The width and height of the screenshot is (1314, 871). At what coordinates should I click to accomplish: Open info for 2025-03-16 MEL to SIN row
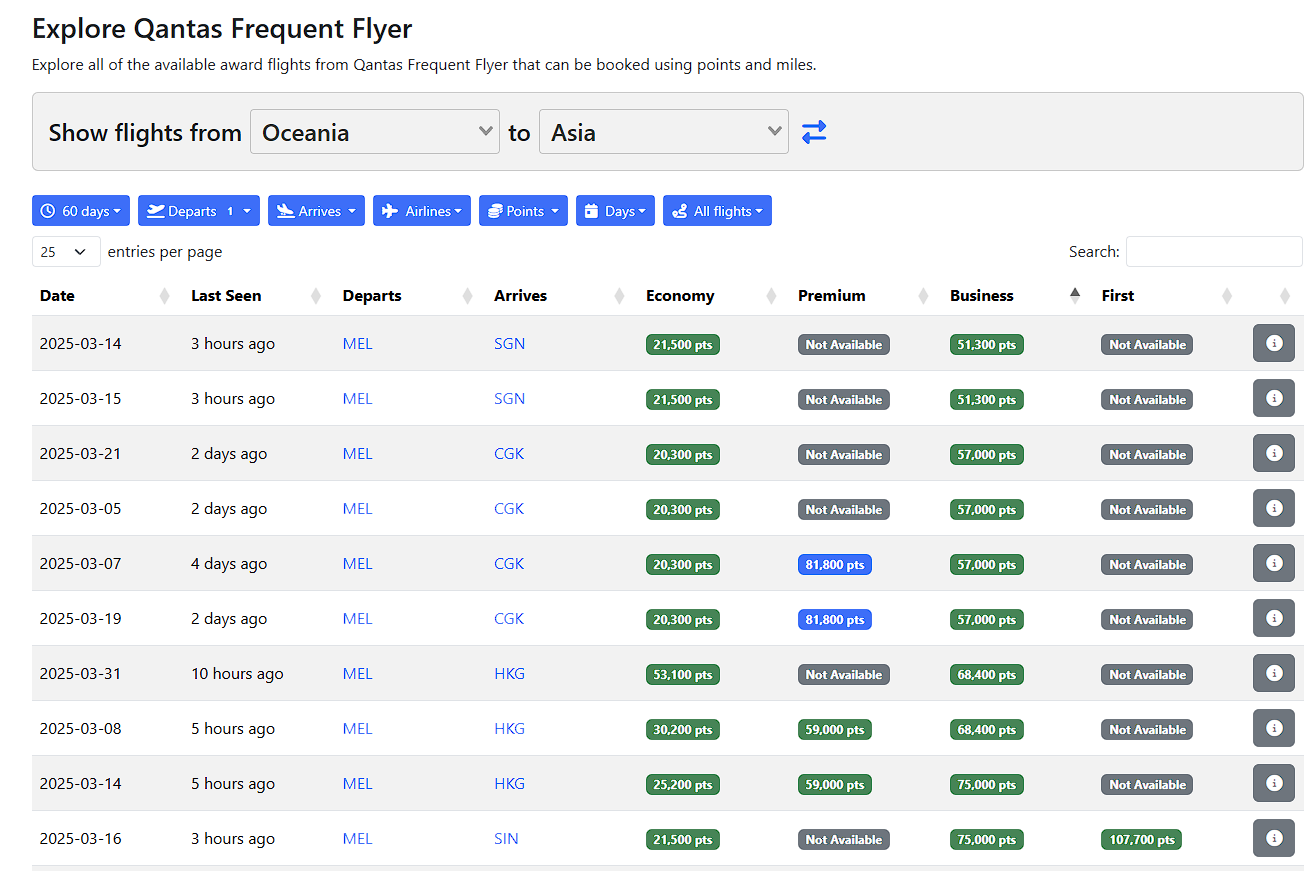(1273, 838)
